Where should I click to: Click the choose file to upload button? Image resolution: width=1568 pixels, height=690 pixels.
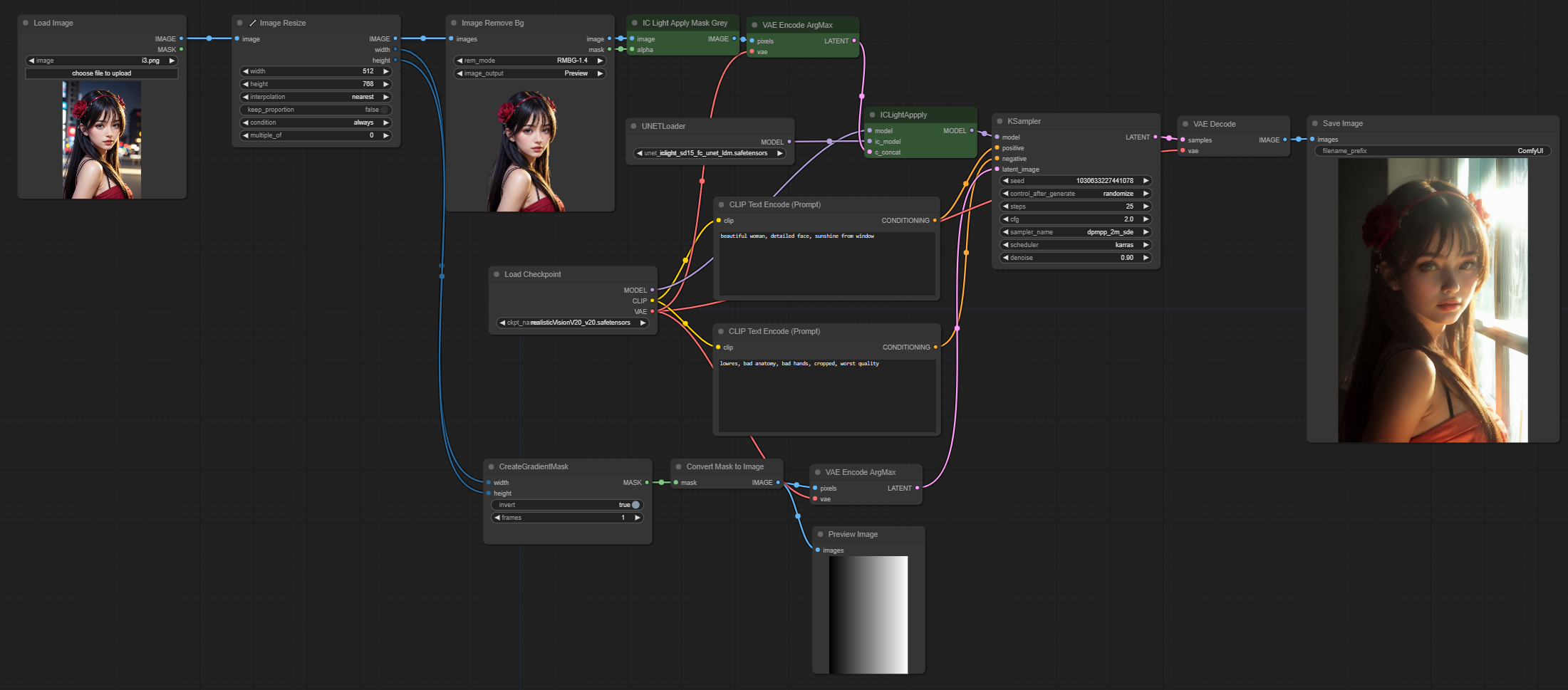[x=101, y=73]
